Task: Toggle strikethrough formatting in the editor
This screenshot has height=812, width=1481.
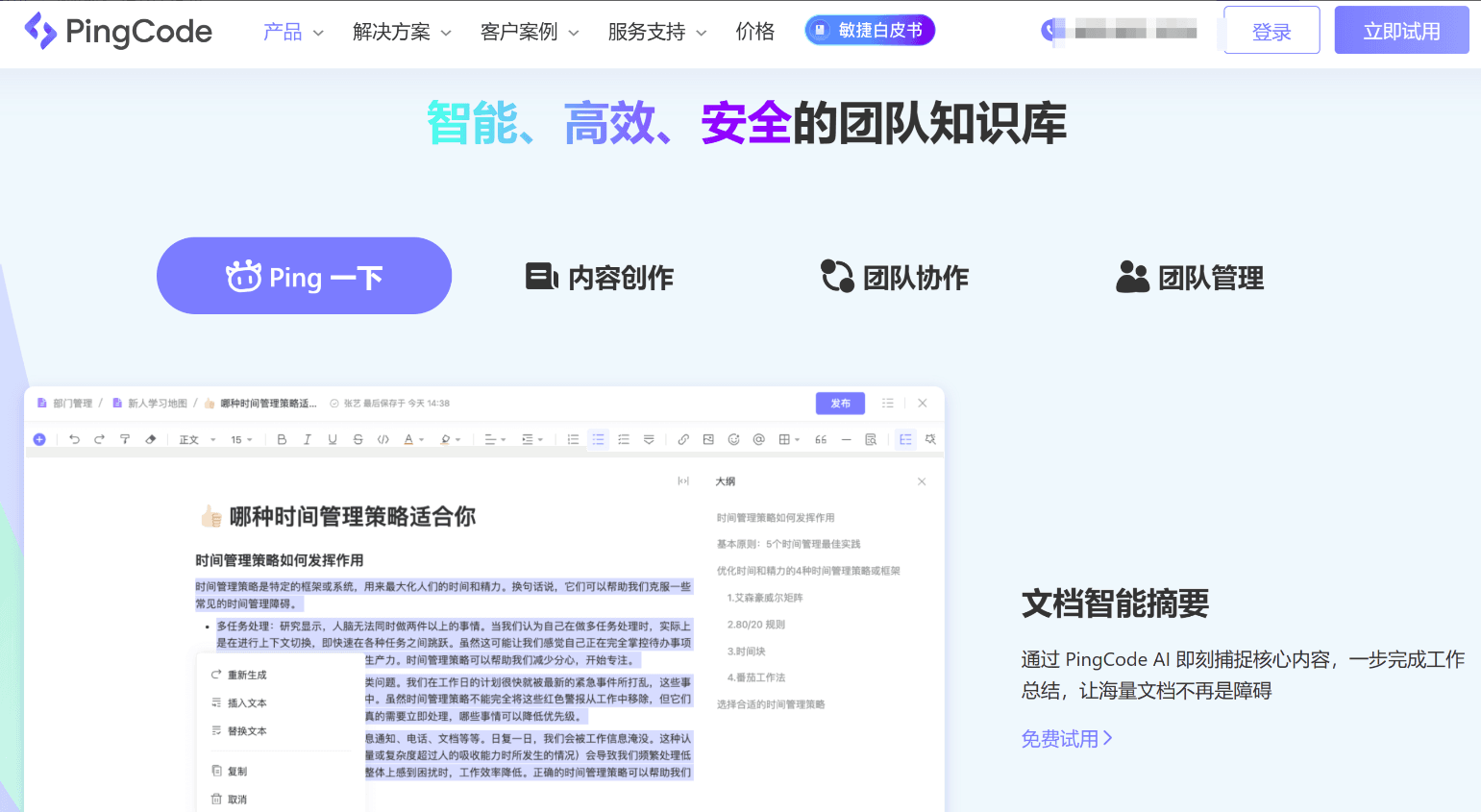Action: 358,439
